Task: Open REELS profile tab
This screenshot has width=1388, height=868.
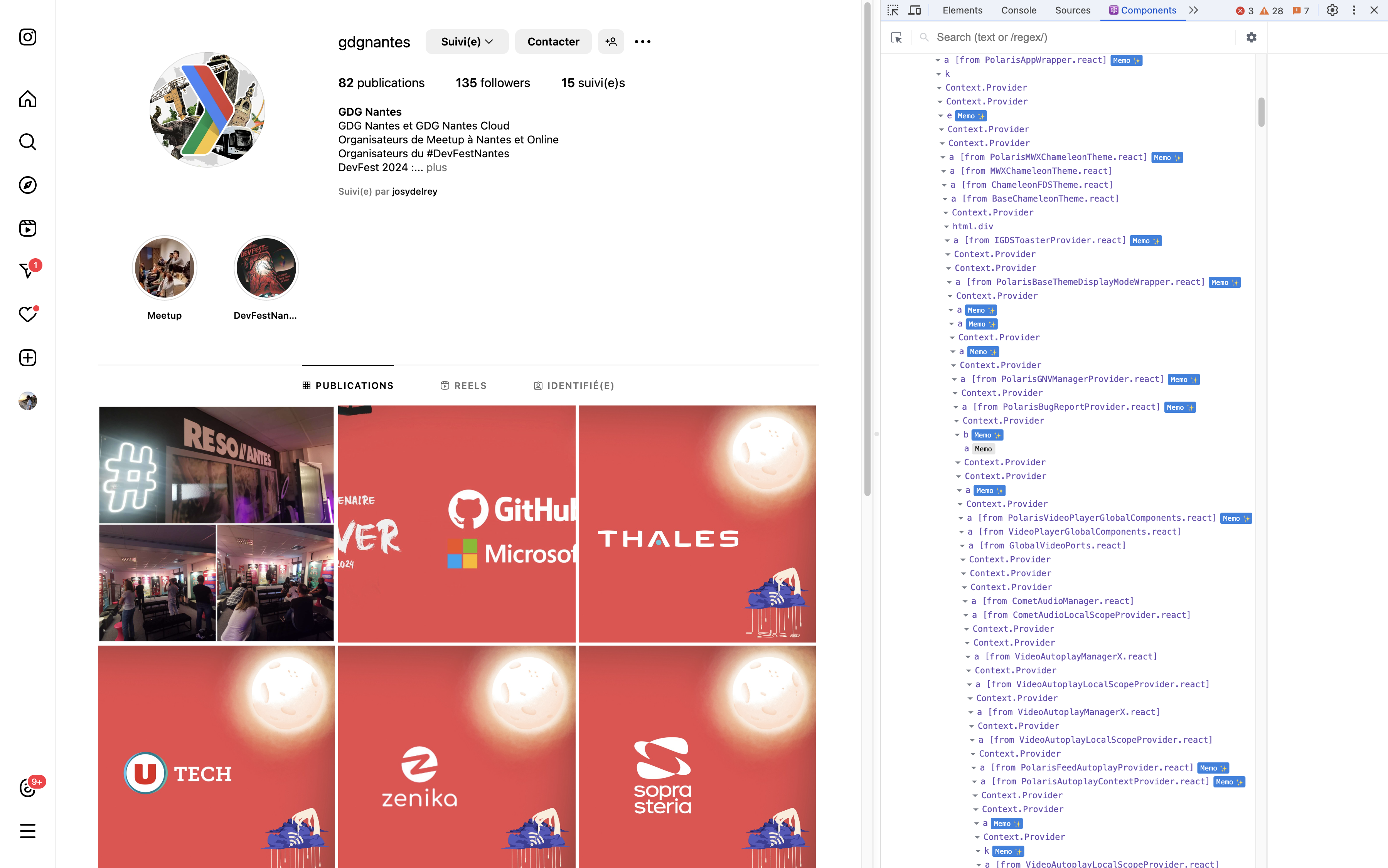Action: 463,386
